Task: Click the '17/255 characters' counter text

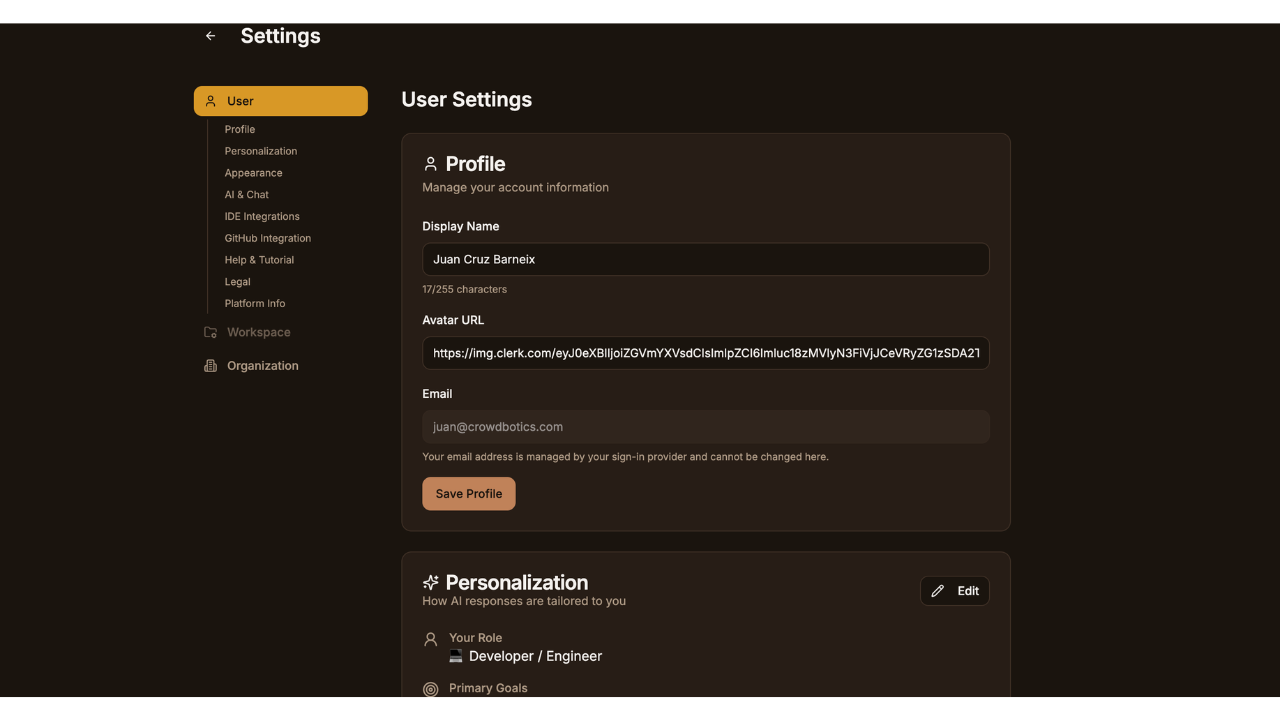Action: coord(465,289)
